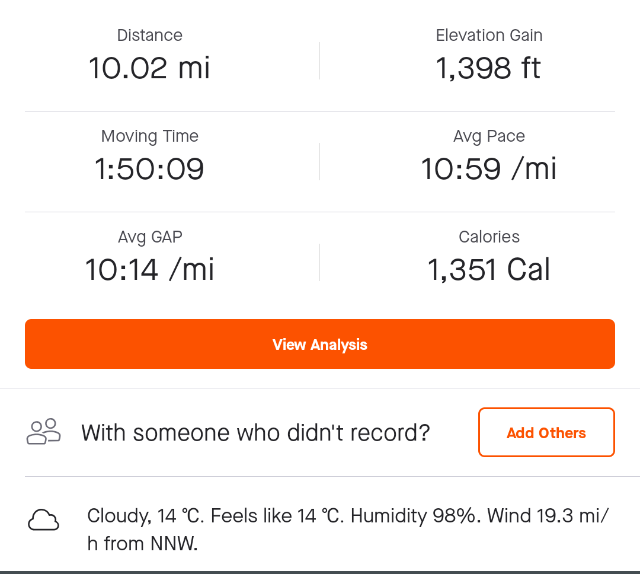The image size is (640, 574).
Task: Click the cloudy weather summary text
Action: click(x=348, y=530)
